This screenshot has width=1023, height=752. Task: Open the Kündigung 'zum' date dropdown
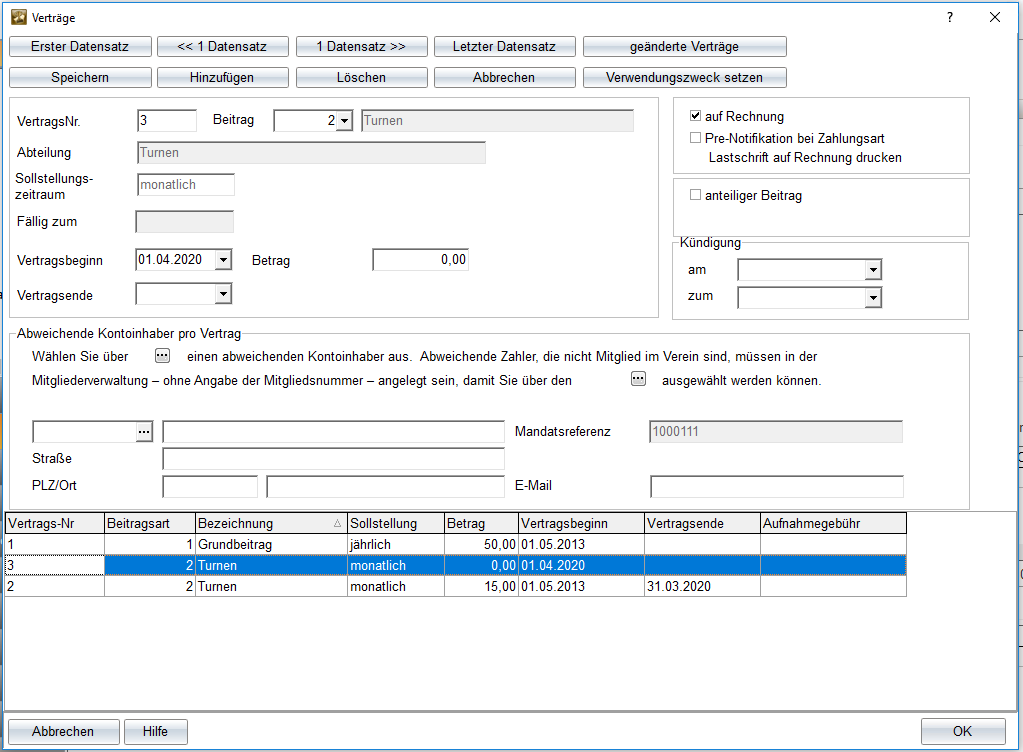point(873,298)
